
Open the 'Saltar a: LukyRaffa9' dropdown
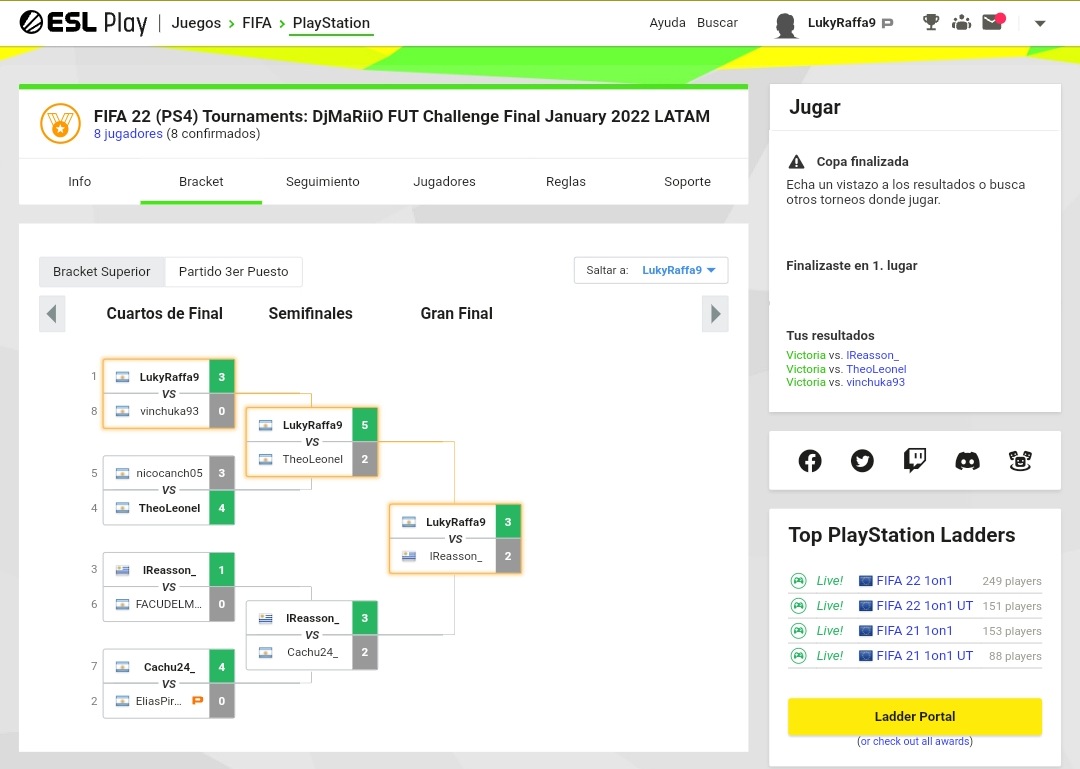pyautogui.click(x=650, y=270)
